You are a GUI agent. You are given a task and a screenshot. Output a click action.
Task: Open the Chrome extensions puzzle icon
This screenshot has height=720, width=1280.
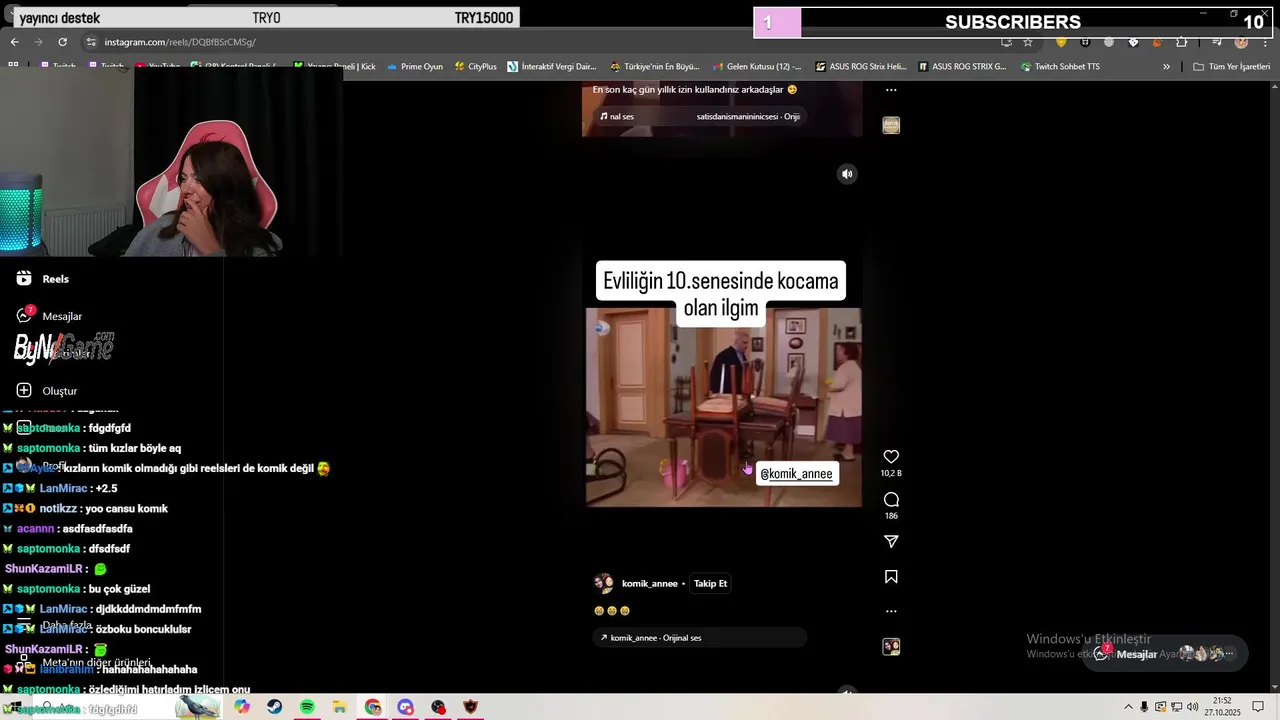1182,42
